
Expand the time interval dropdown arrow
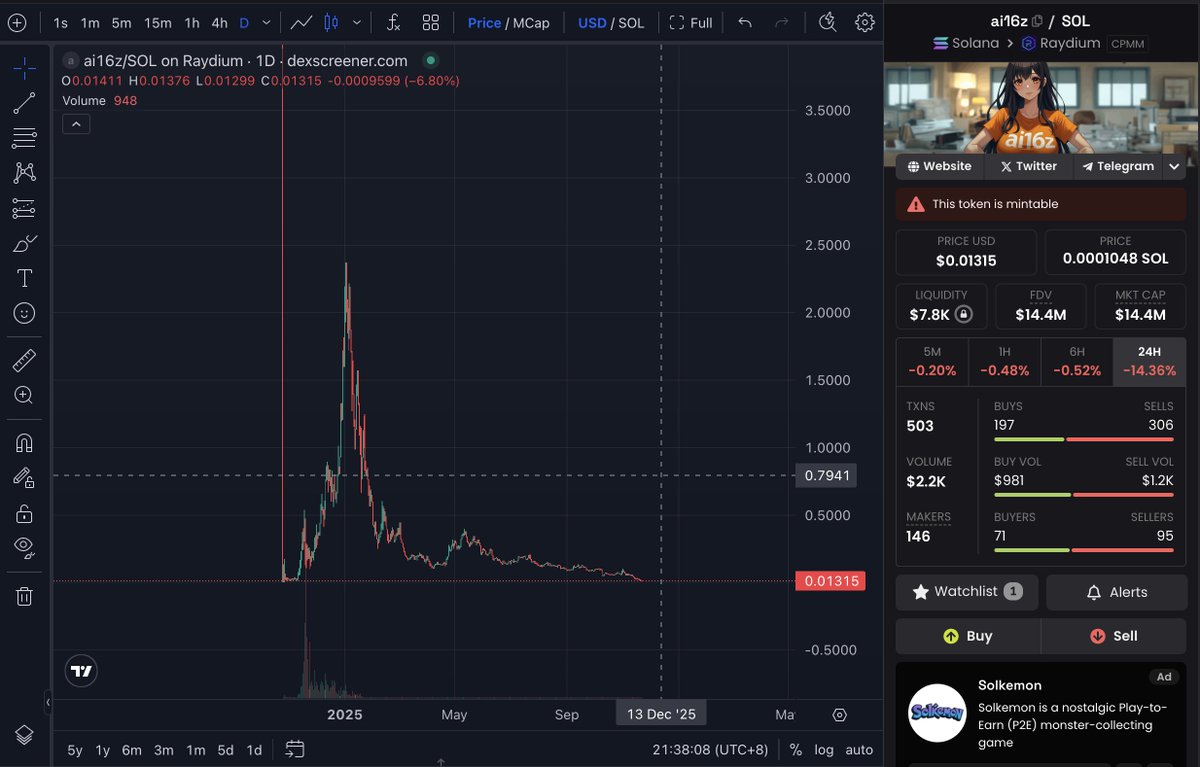(266, 22)
